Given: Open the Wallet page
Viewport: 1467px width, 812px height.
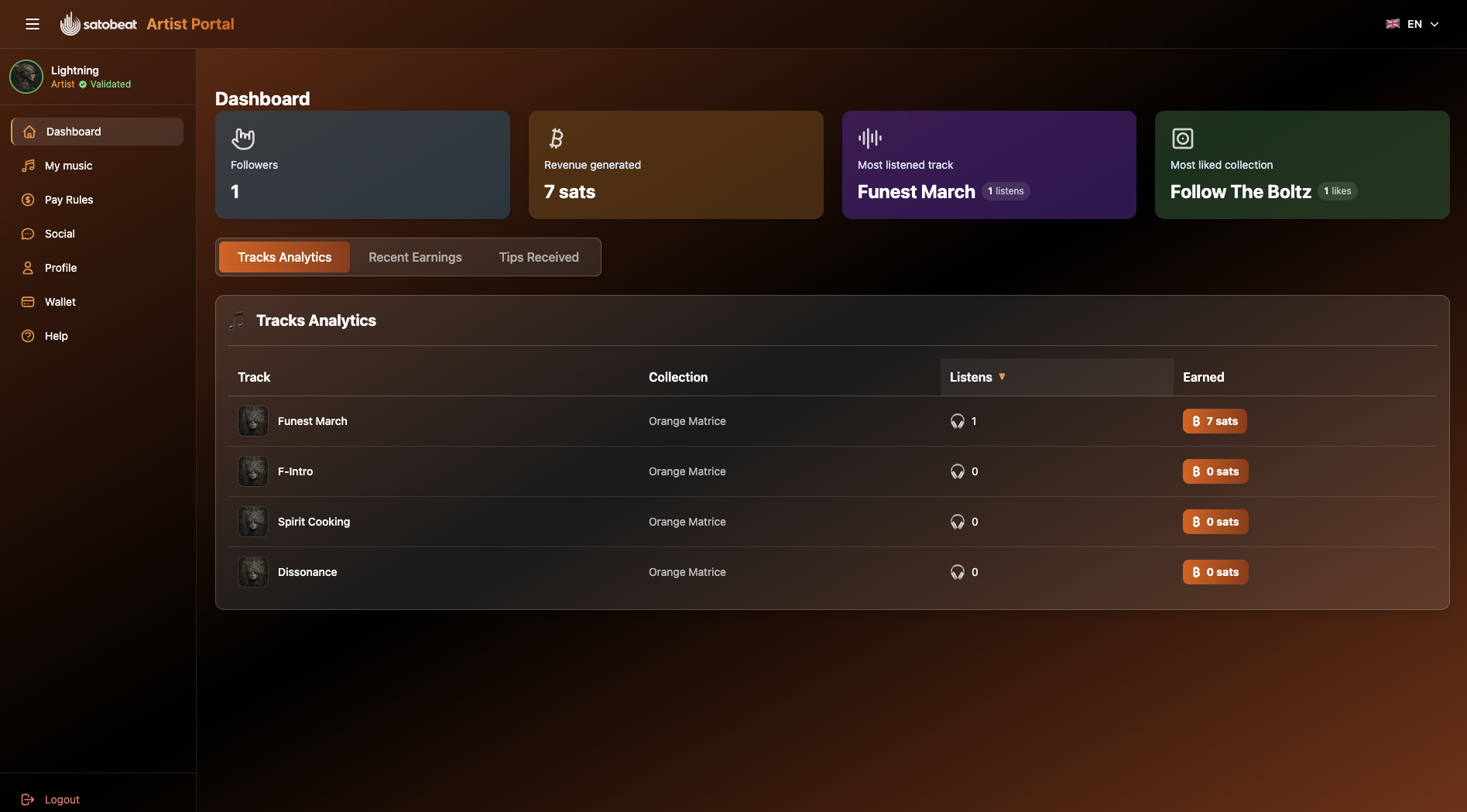Looking at the screenshot, I should click(60, 302).
